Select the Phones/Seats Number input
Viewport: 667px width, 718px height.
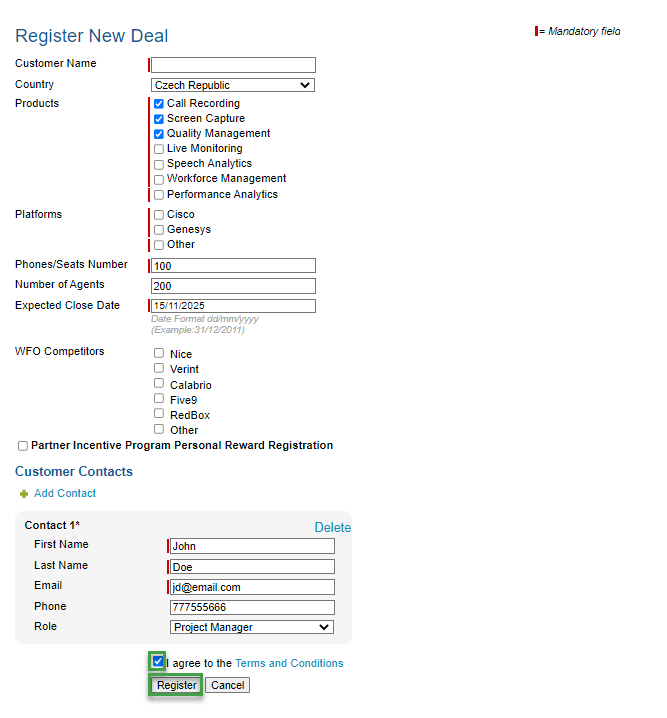(233, 266)
